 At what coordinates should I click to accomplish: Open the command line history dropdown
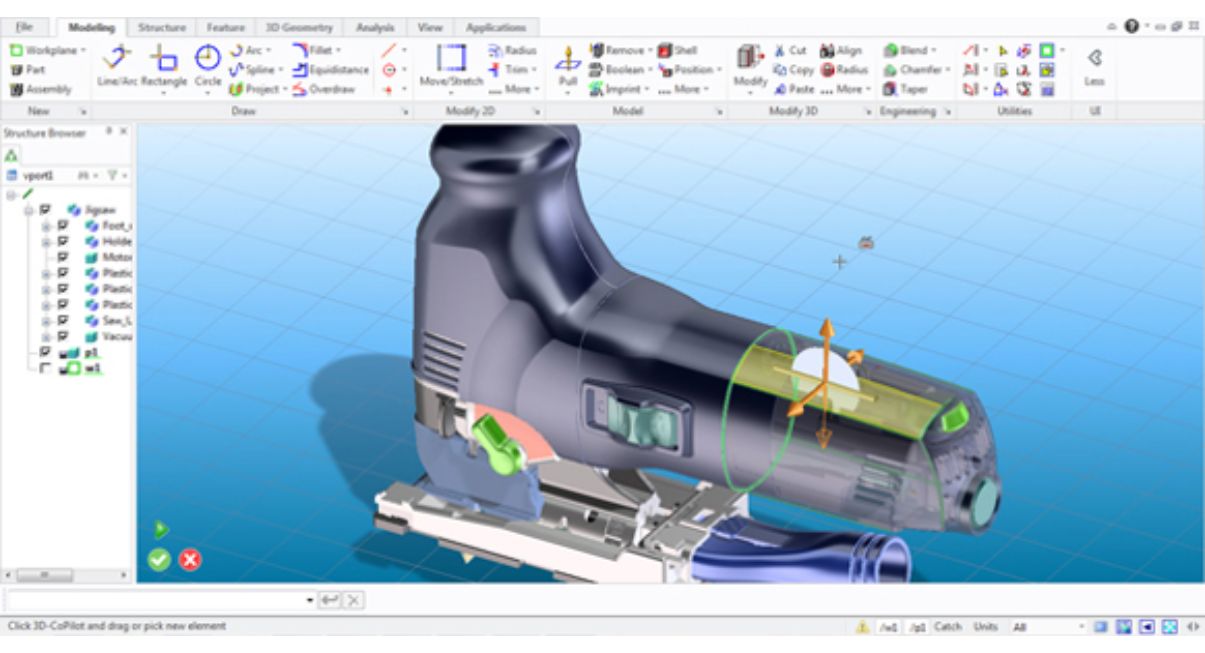pyautogui.click(x=310, y=600)
